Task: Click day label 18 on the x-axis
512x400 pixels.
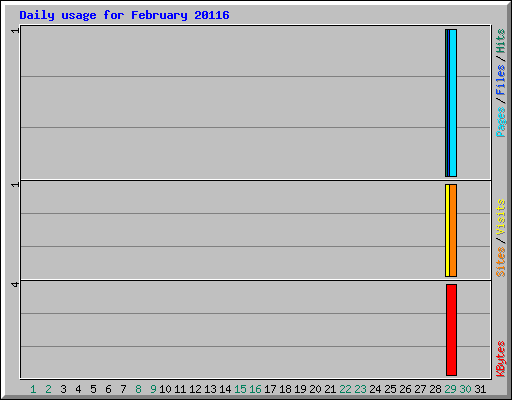Action: click(x=285, y=389)
